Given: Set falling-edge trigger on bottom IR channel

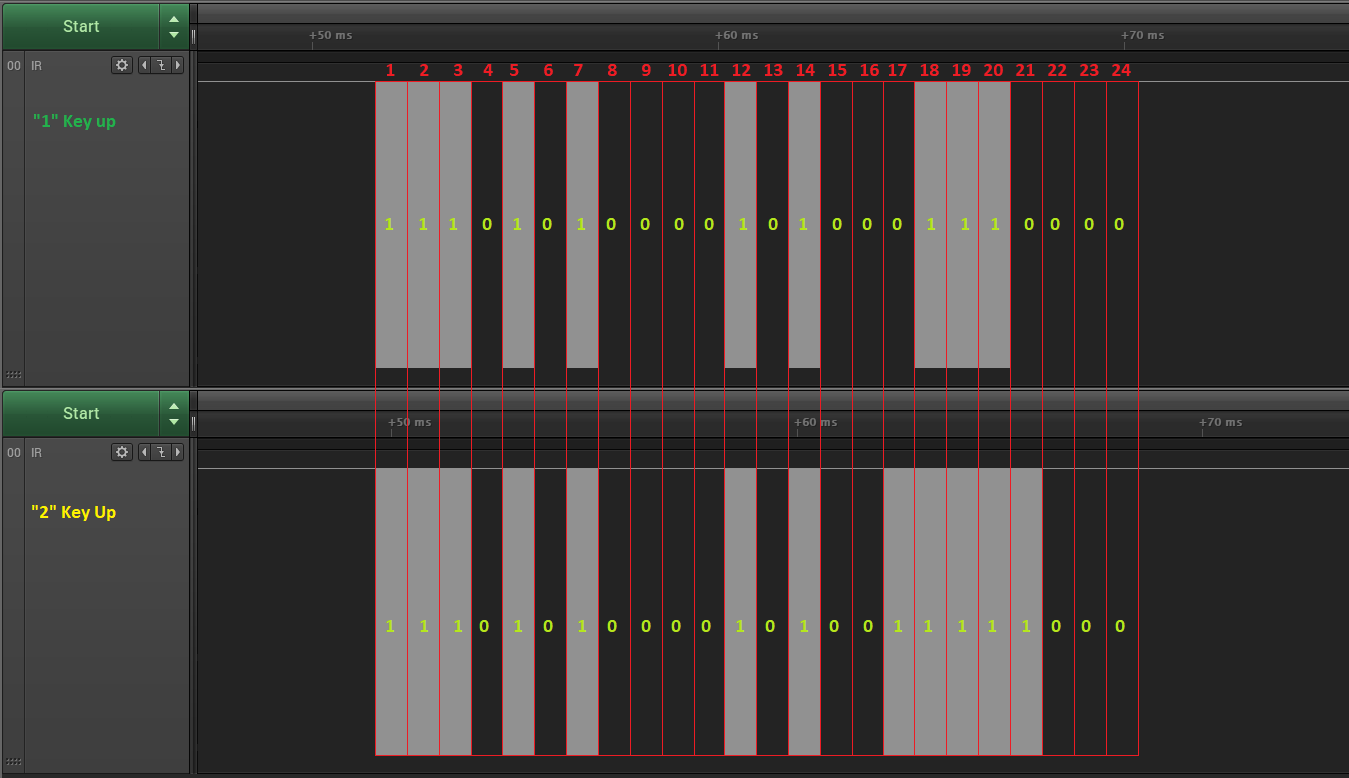Looking at the screenshot, I should tap(160, 452).
